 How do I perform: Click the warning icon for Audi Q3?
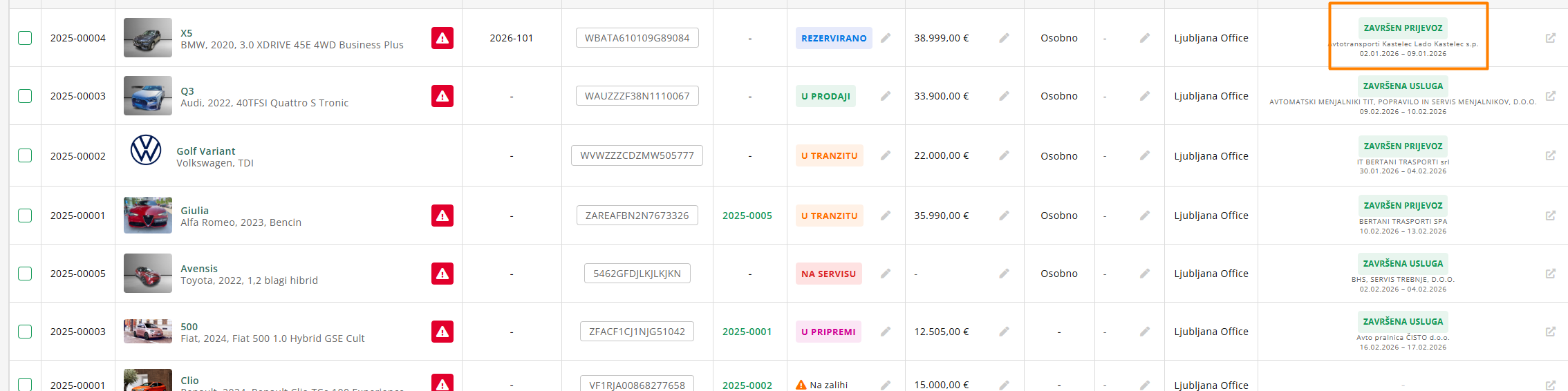[442, 96]
